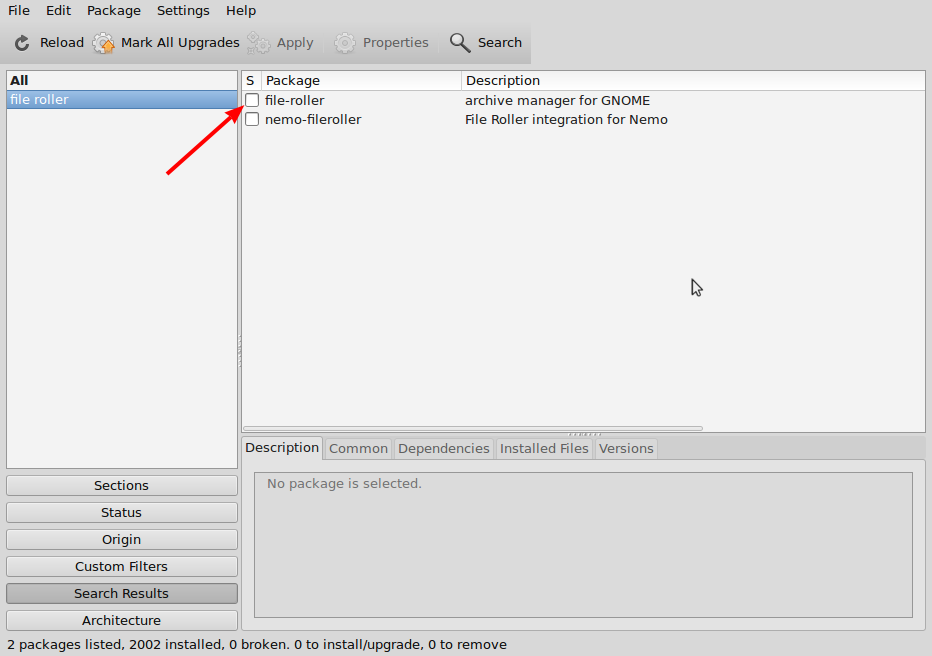Tick the nemo-fileroller status checkbox
Image resolution: width=932 pixels, height=656 pixels.
point(252,119)
